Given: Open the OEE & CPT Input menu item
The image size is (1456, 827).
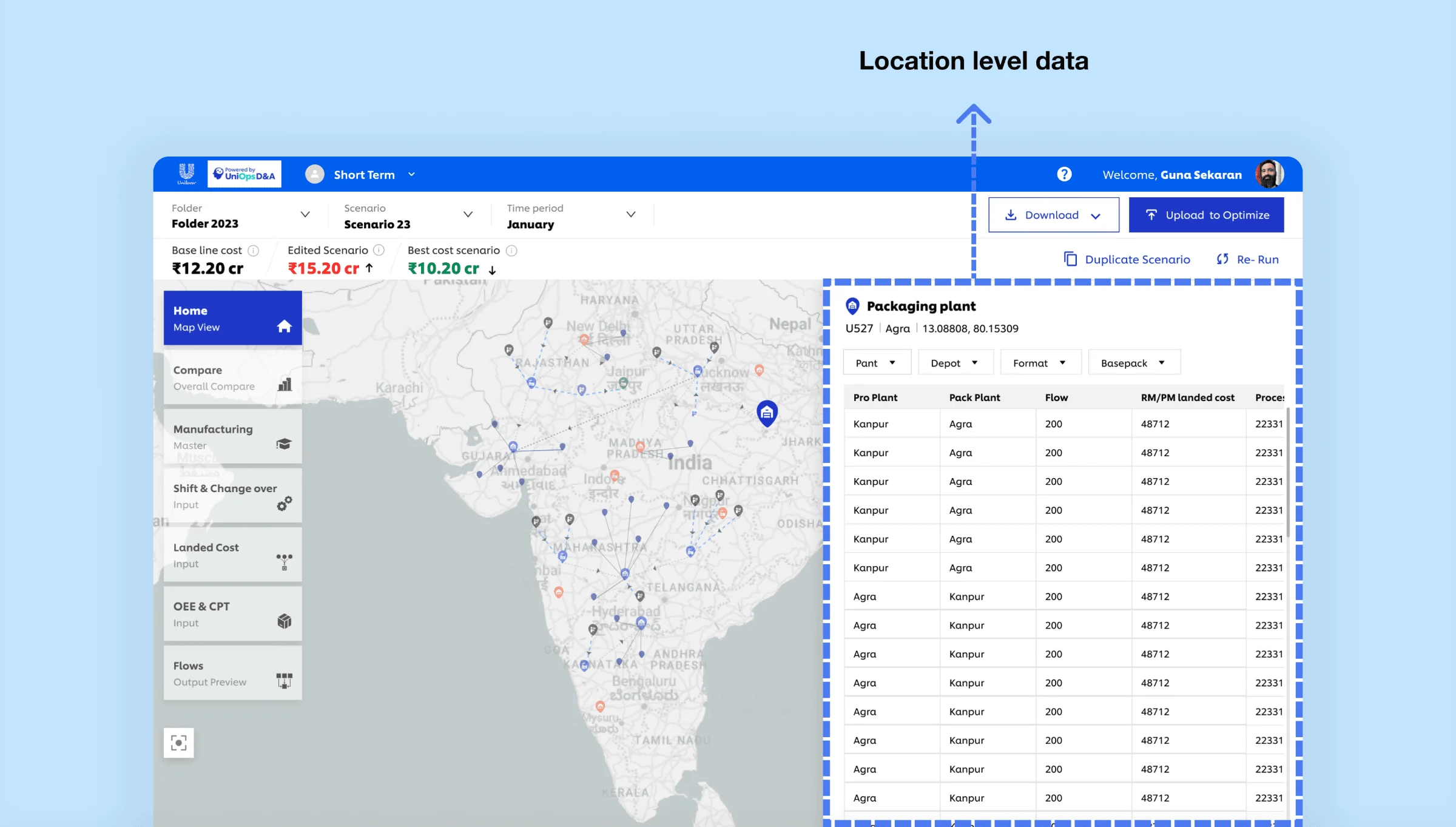Looking at the screenshot, I should click(233, 614).
